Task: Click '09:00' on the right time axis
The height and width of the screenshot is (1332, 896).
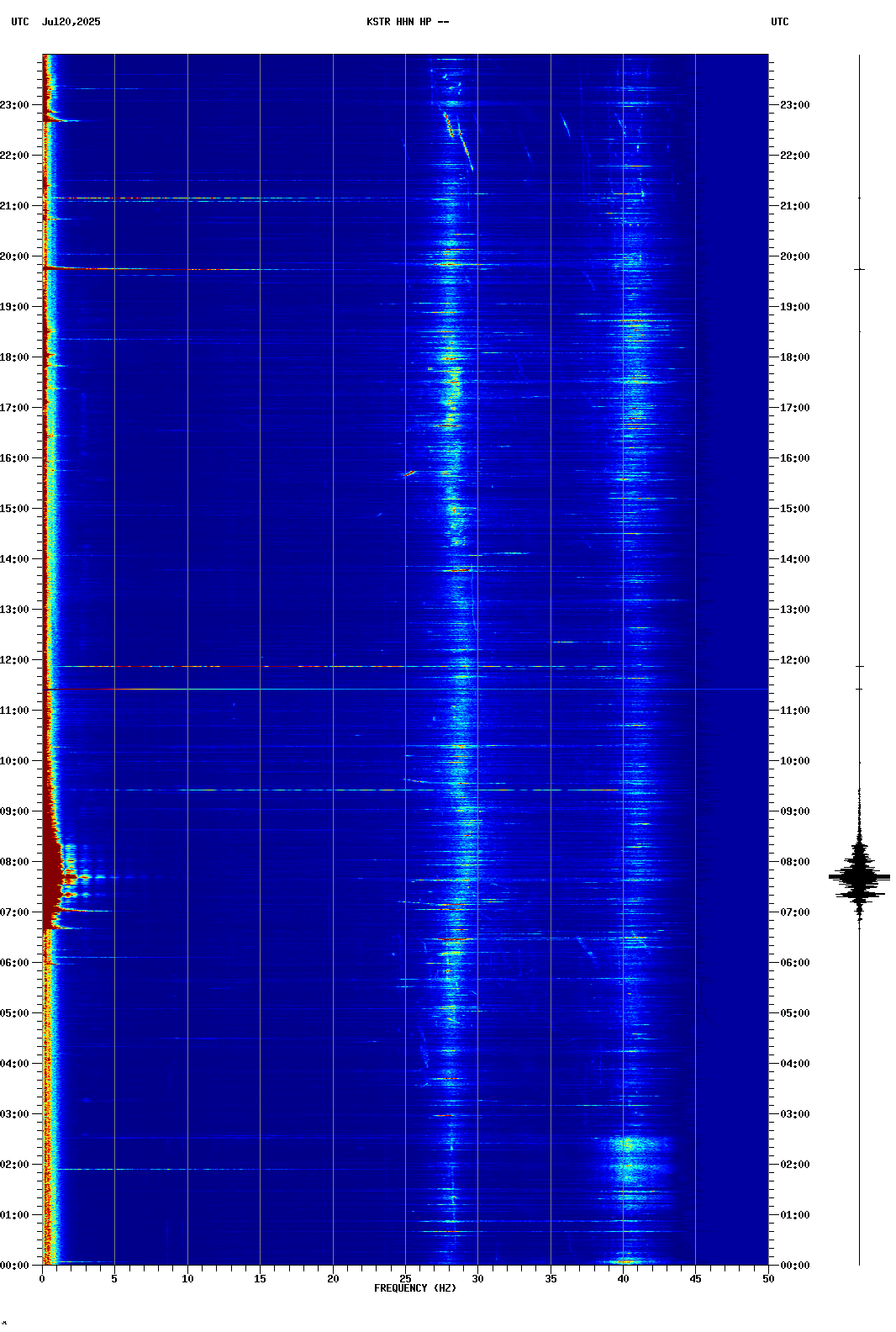Action: pos(795,811)
